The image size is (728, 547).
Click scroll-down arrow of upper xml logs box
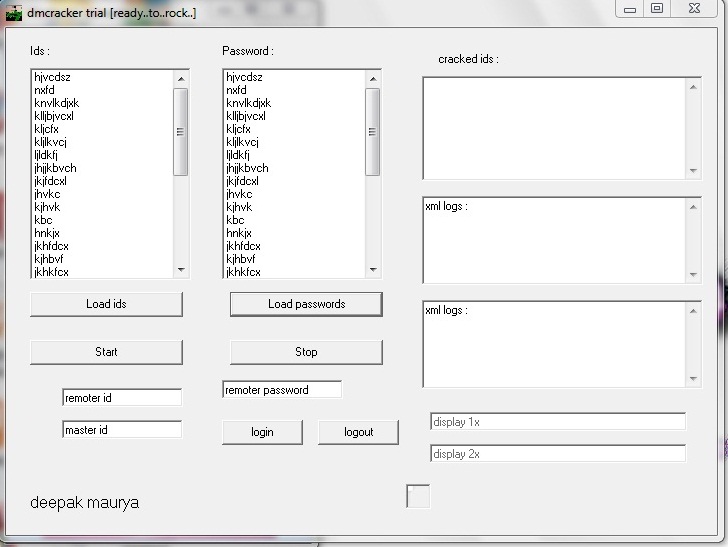point(693,274)
